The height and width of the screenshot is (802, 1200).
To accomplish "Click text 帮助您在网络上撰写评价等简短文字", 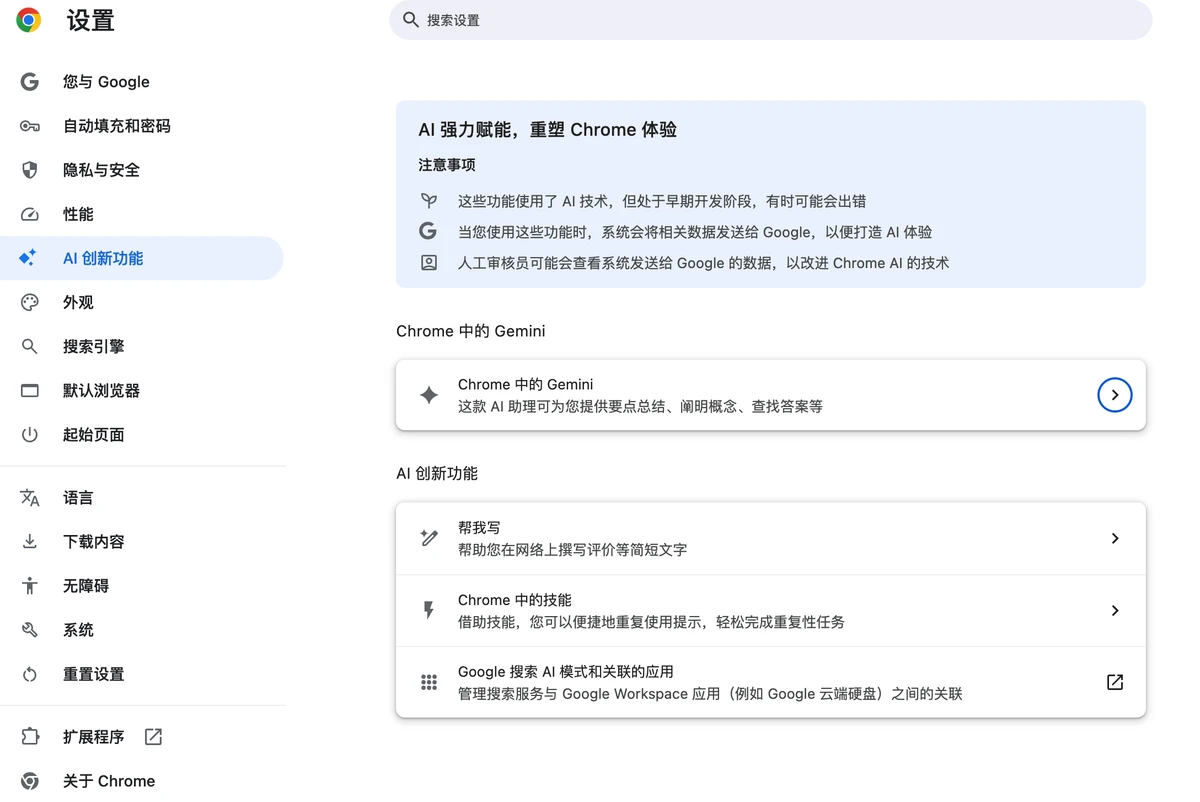I will tap(573, 550).
